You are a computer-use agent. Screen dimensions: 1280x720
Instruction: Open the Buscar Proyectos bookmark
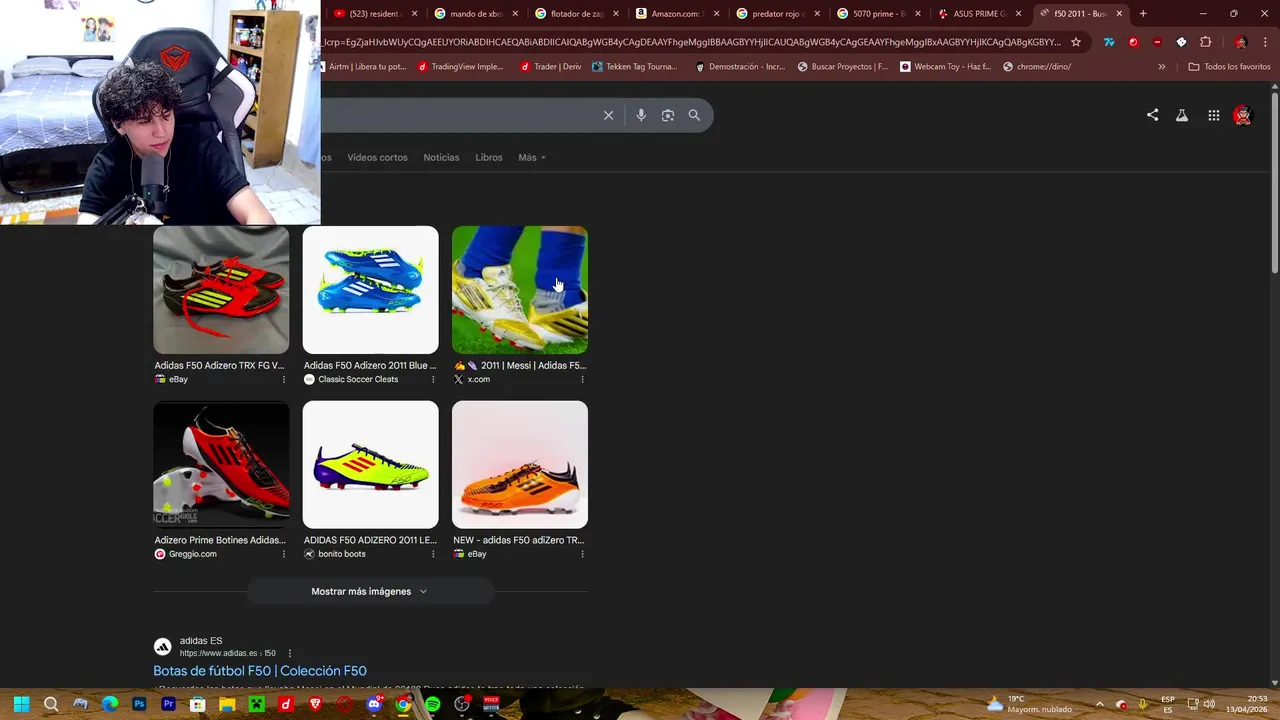point(842,67)
